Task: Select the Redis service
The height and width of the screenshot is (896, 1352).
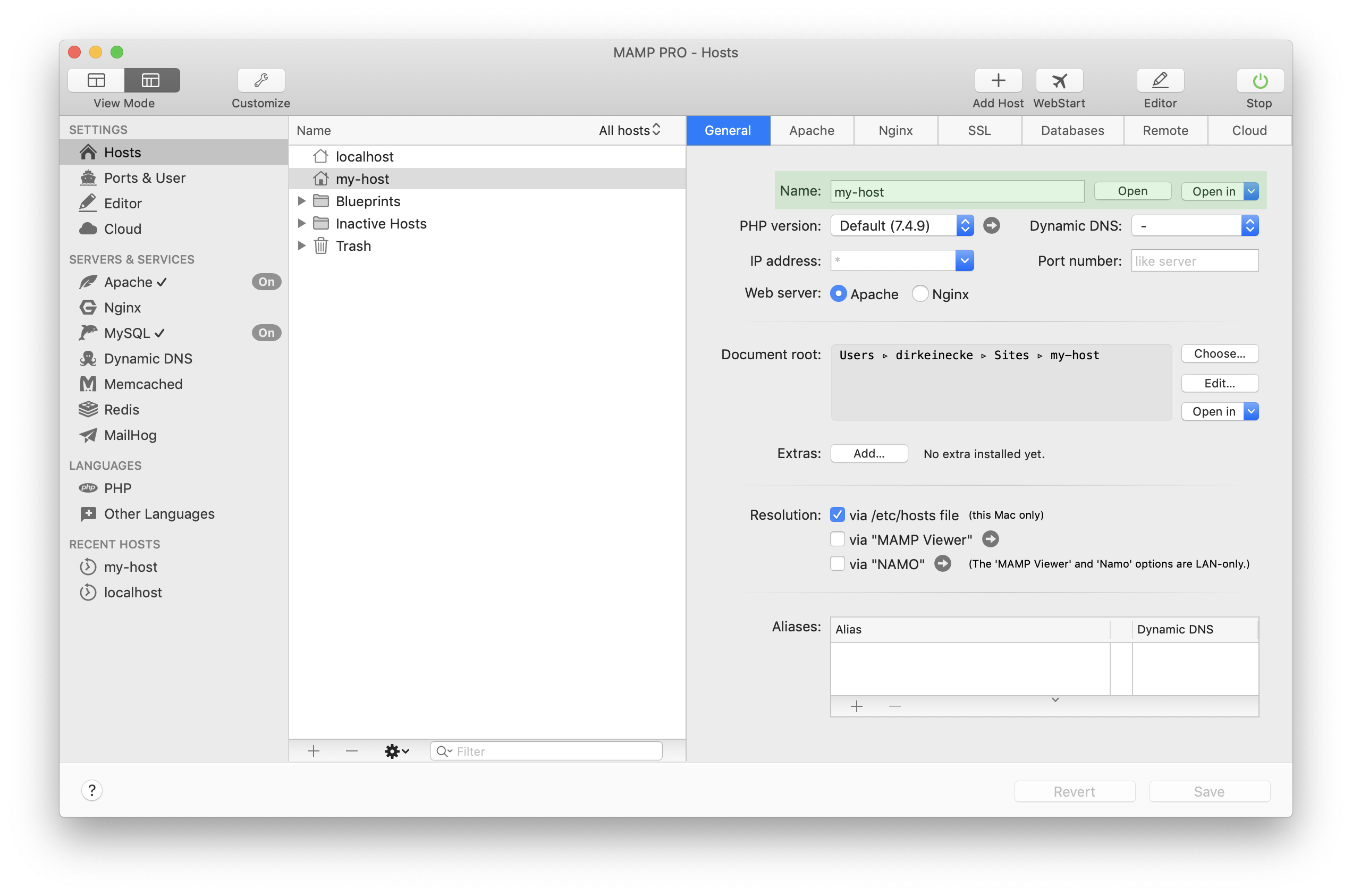Action: coord(121,410)
